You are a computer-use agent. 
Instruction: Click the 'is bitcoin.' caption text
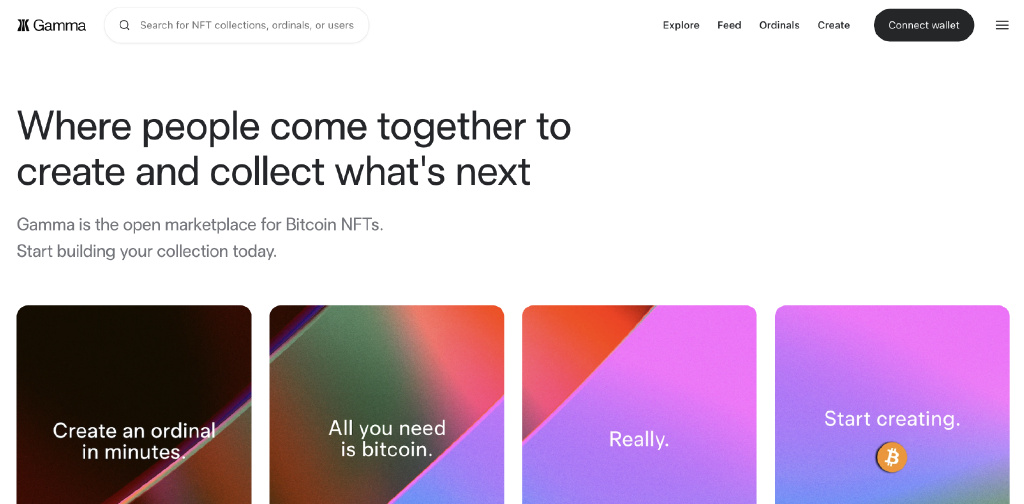click(x=386, y=450)
